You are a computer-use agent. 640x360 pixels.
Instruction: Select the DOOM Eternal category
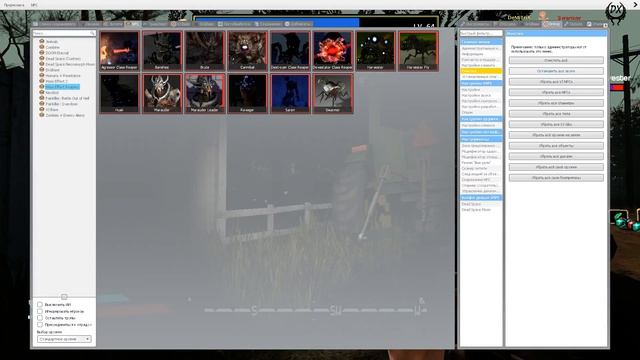pos(57,53)
